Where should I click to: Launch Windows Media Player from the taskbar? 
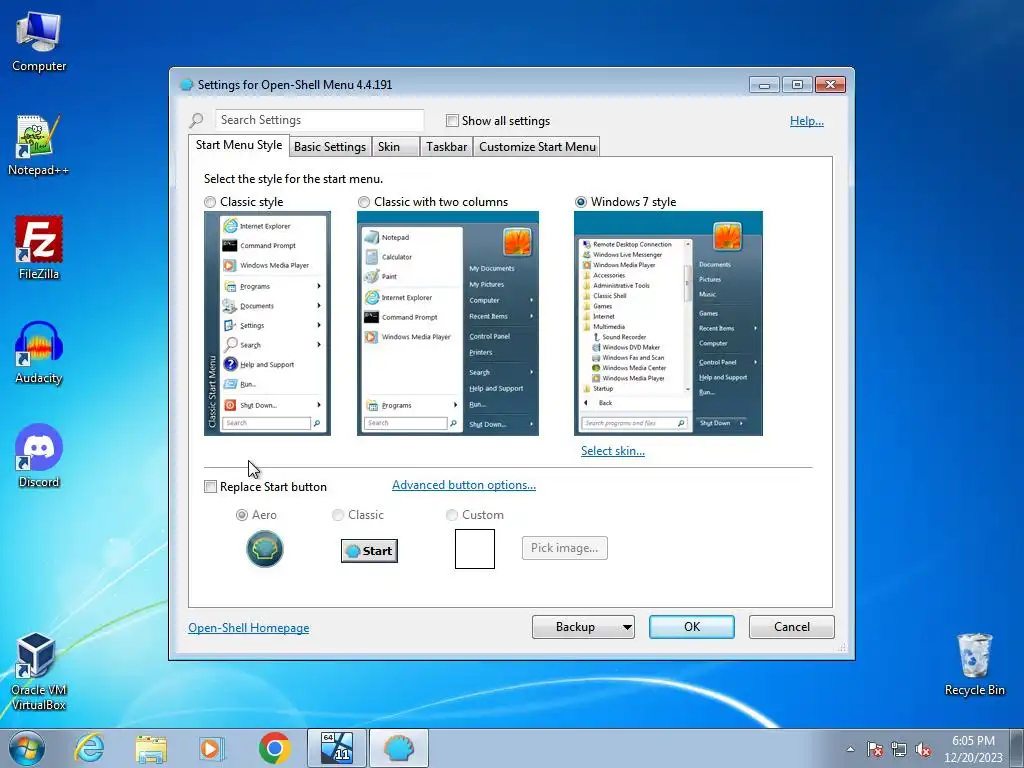[x=212, y=748]
